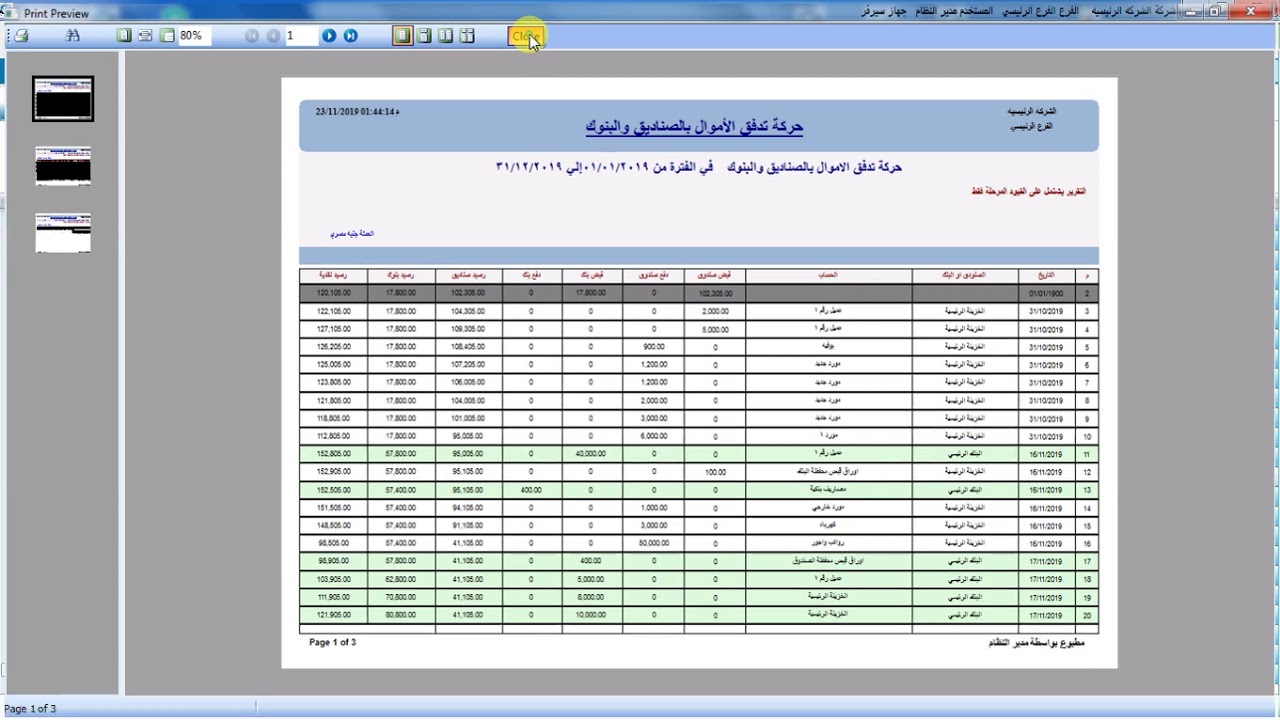Click the timestamp 23/11/2019 01:44:14
Screen dimensions: 1280x720
pos(357,112)
